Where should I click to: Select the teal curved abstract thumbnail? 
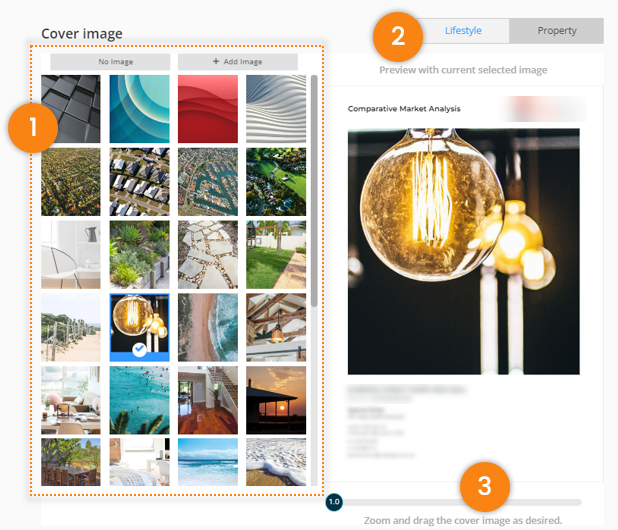(140, 109)
